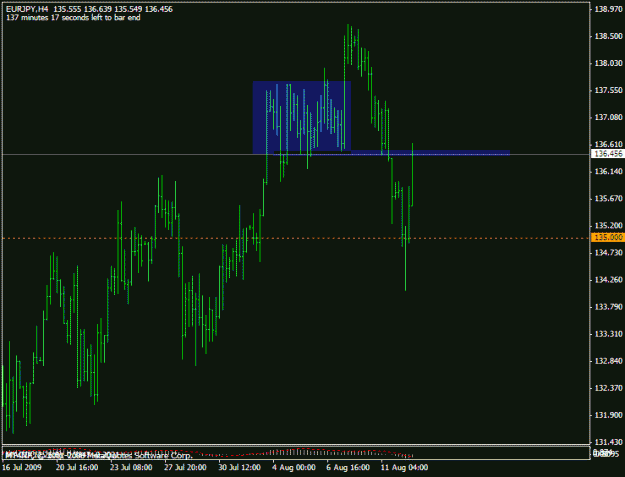Screen dimensions: 625x477
Task: Click the indicator subwindow below the chart
Action: pos(295,453)
